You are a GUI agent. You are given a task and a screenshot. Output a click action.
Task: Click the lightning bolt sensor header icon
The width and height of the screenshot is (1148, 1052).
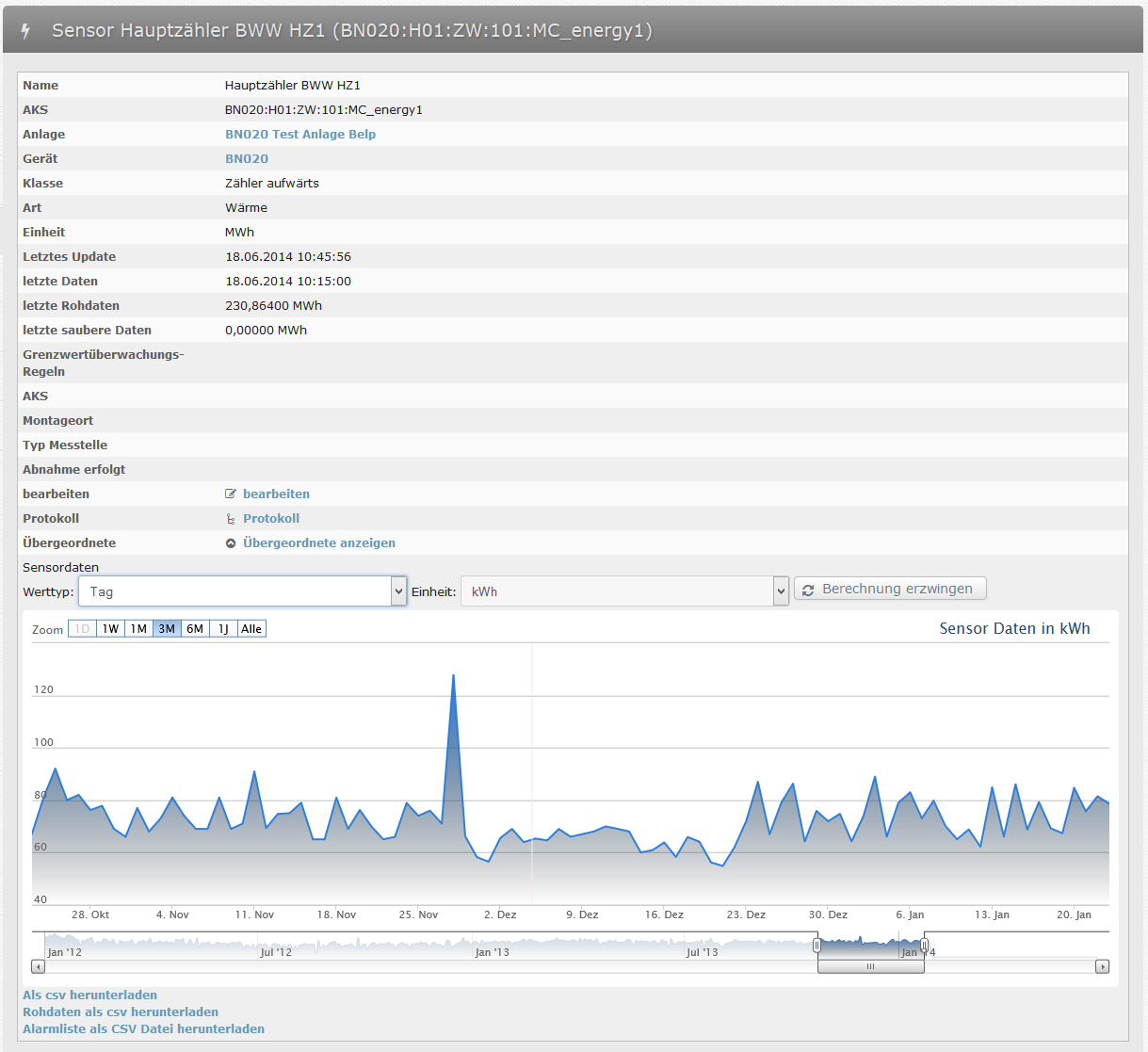(25, 31)
